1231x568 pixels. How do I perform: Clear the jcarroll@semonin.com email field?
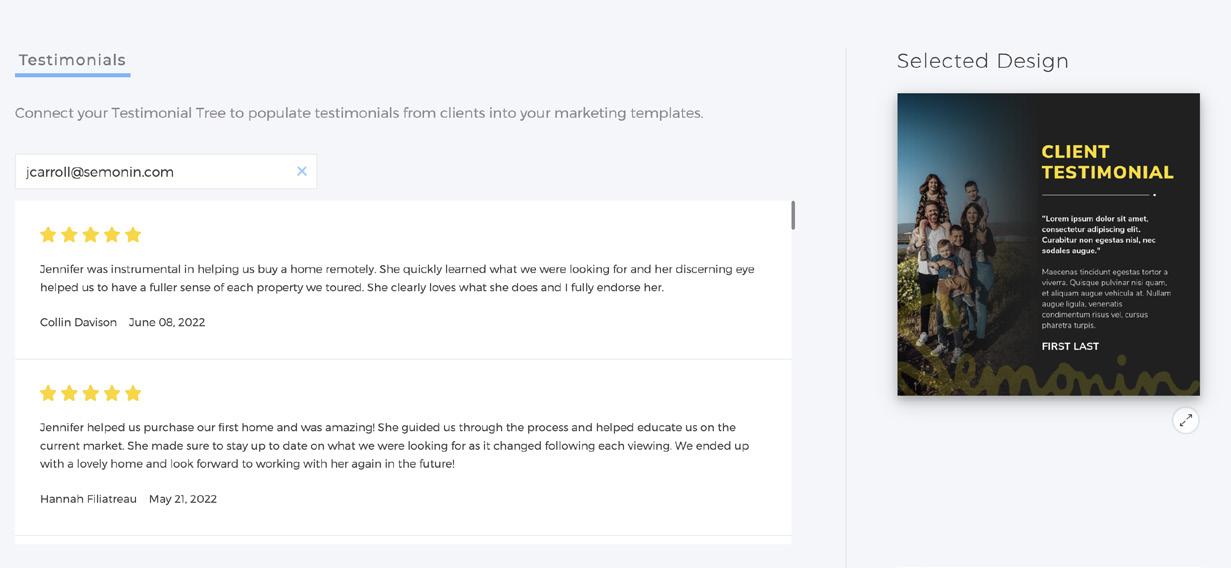[x=301, y=171]
